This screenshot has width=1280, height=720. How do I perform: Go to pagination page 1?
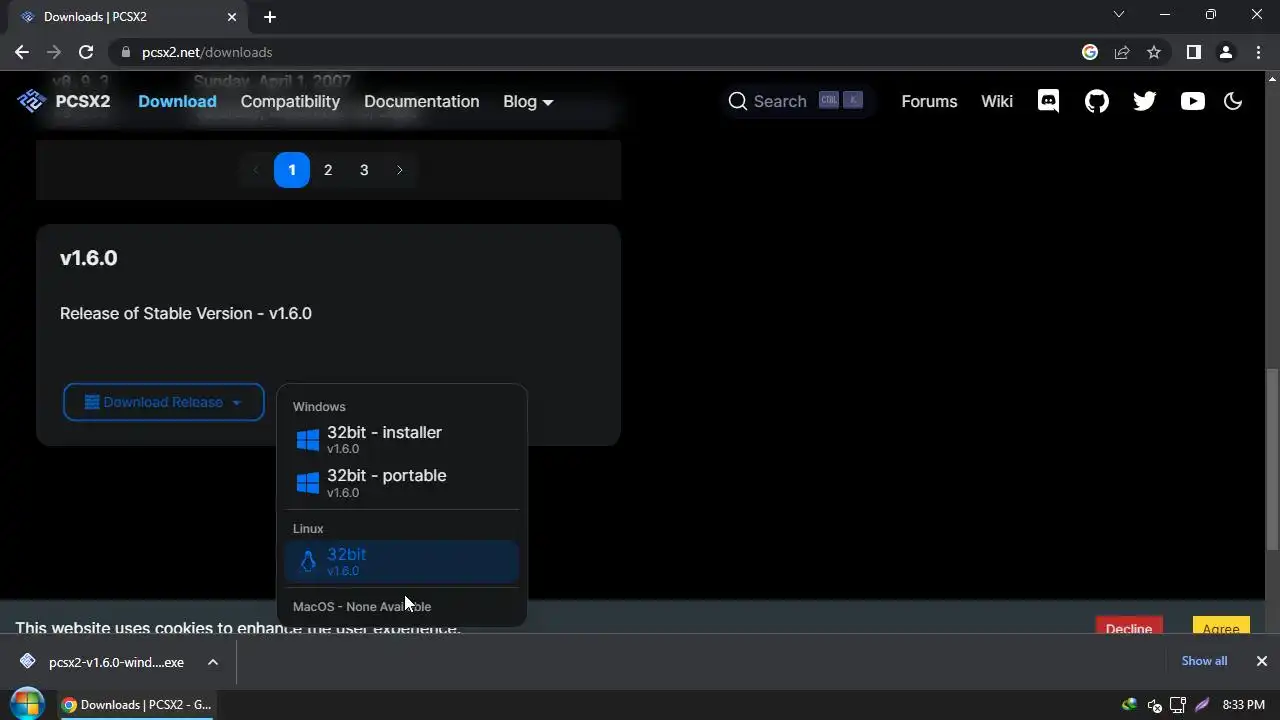(292, 170)
